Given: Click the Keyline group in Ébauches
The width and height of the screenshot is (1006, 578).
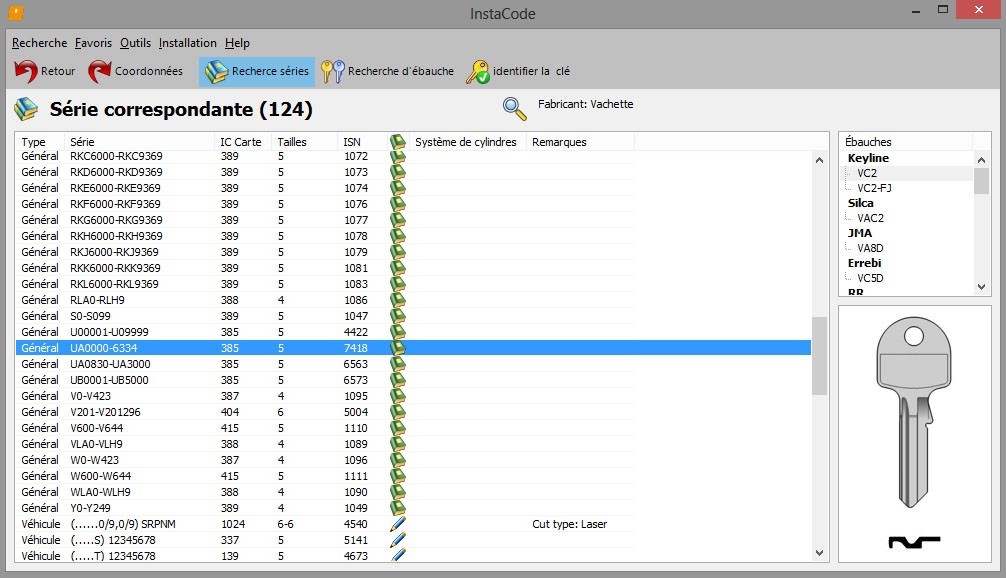Looking at the screenshot, I should pyautogui.click(x=868, y=158).
